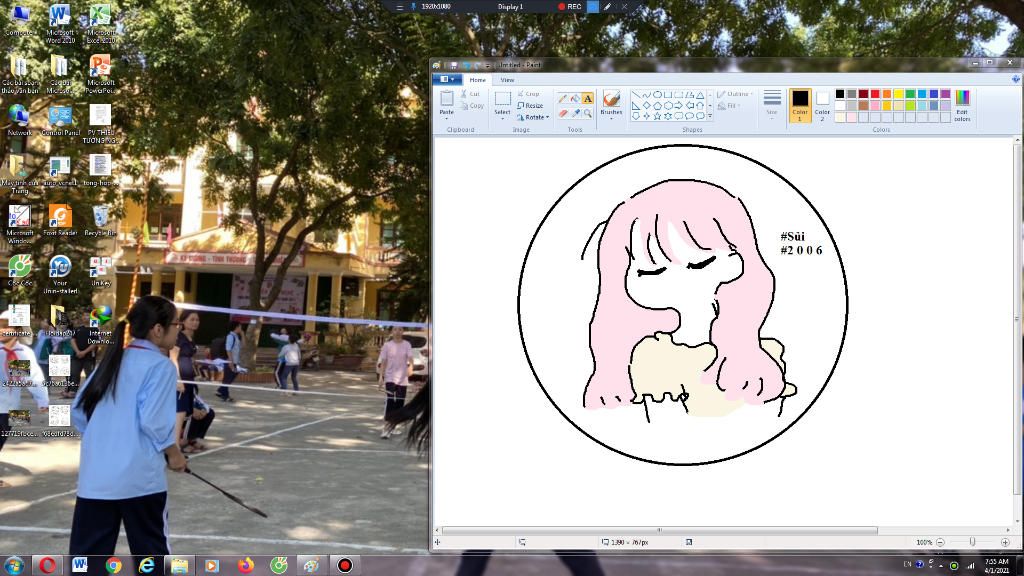The width and height of the screenshot is (1024, 576).
Task: Pick the right arrow shape
Action: [679, 105]
